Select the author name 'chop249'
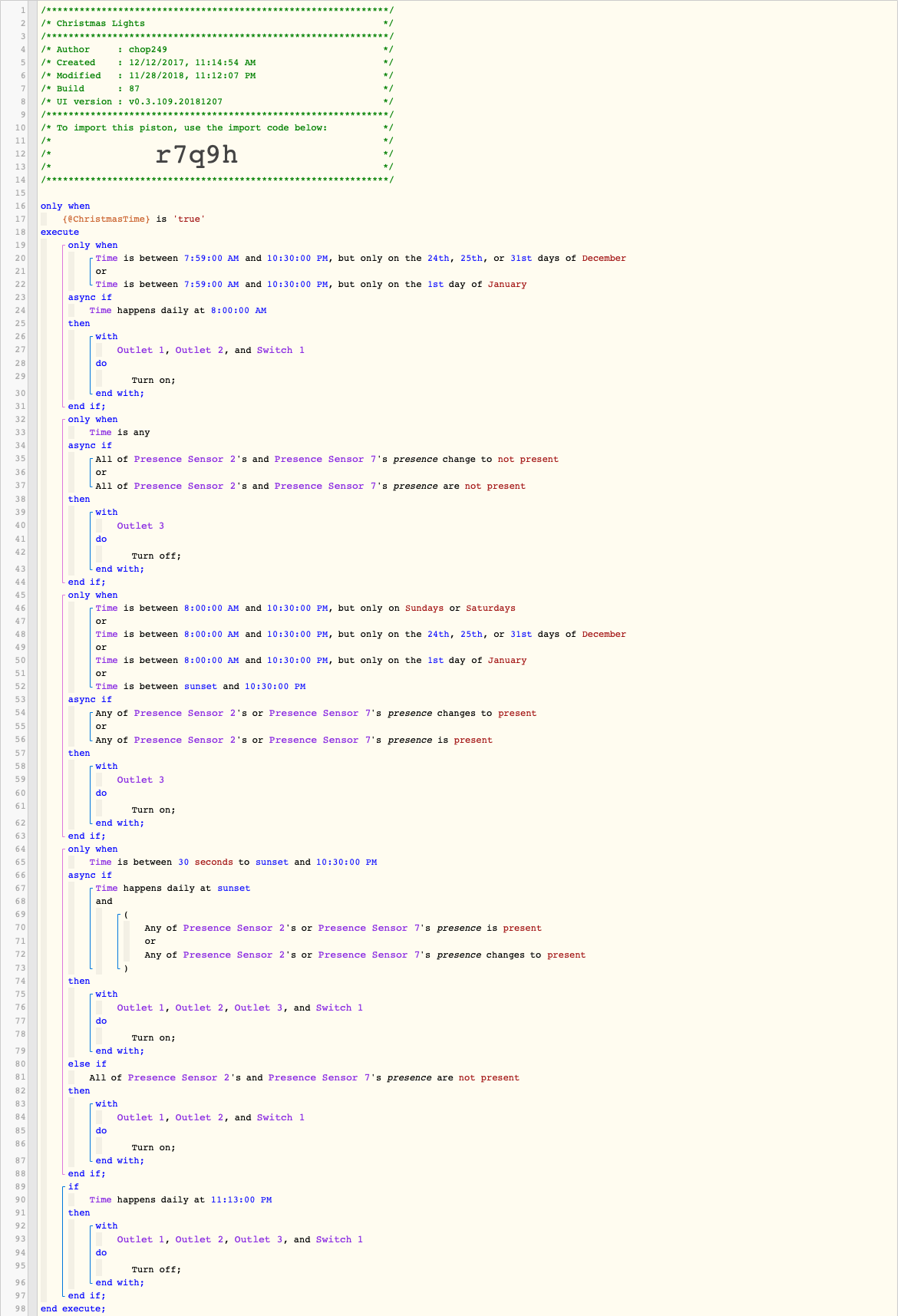The height and width of the screenshot is (1316, 904). point(148,49)
